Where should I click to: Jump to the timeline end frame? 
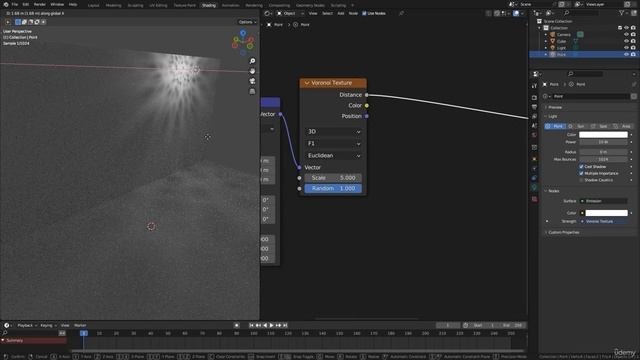point(285,325)
